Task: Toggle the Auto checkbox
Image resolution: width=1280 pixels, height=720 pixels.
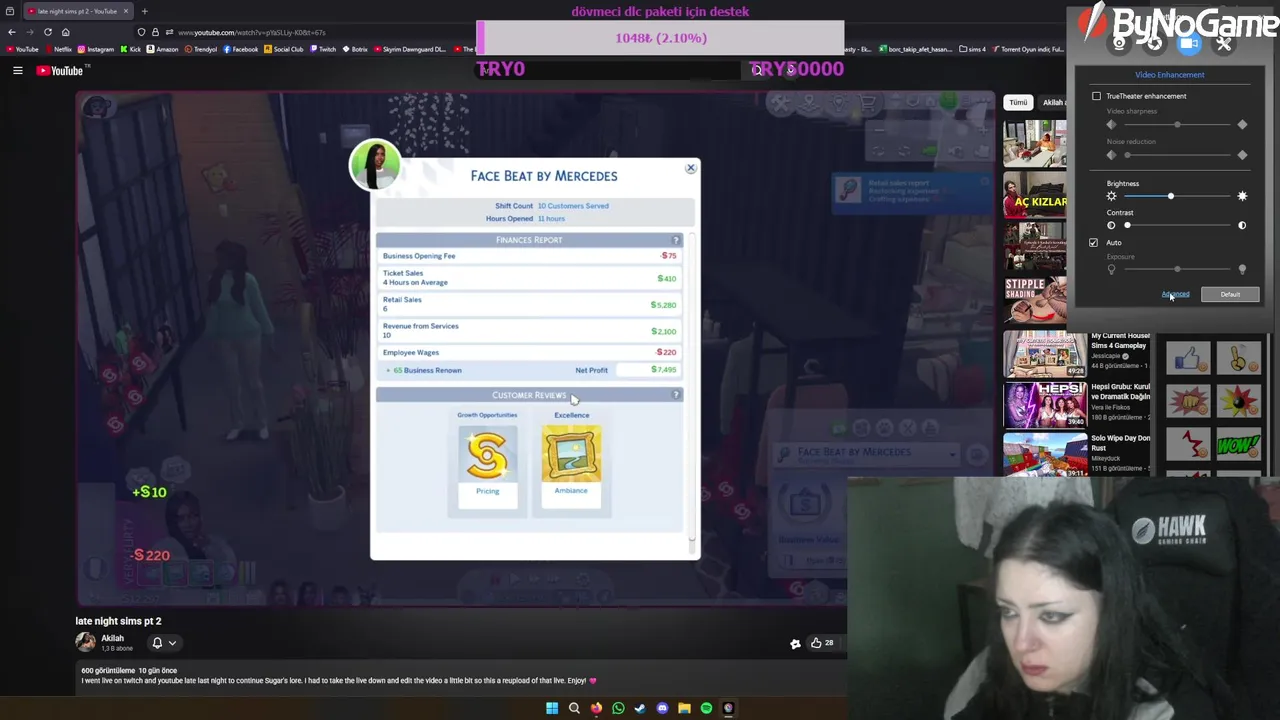Action: (x=1093, y=242)
